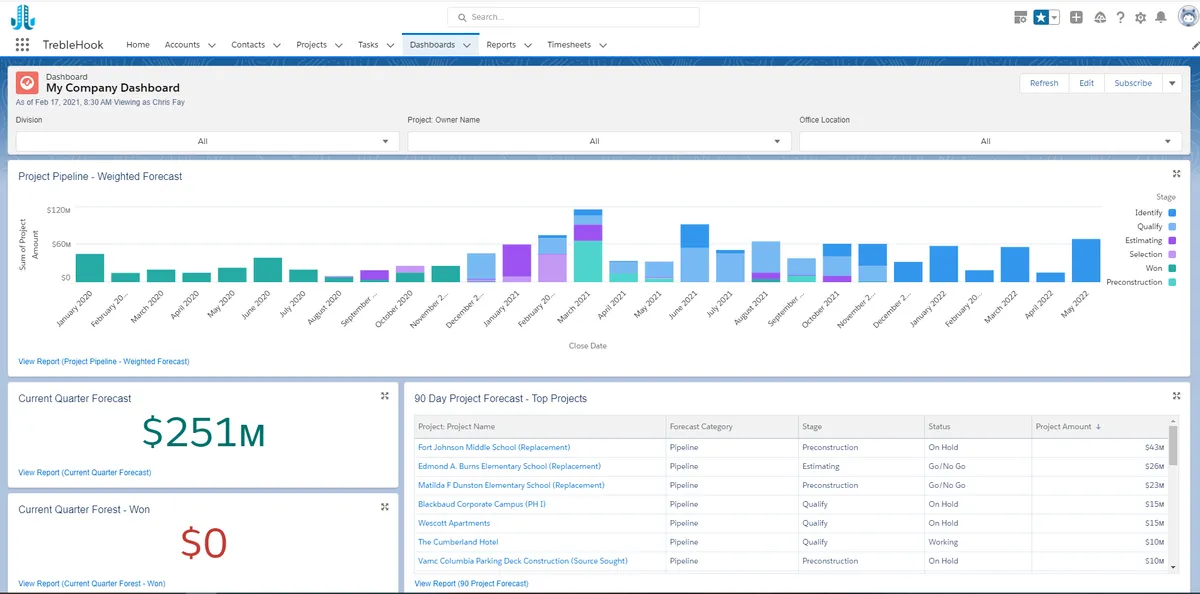
Task: Open Wescott Apartments project link
Action: [454, 523]
